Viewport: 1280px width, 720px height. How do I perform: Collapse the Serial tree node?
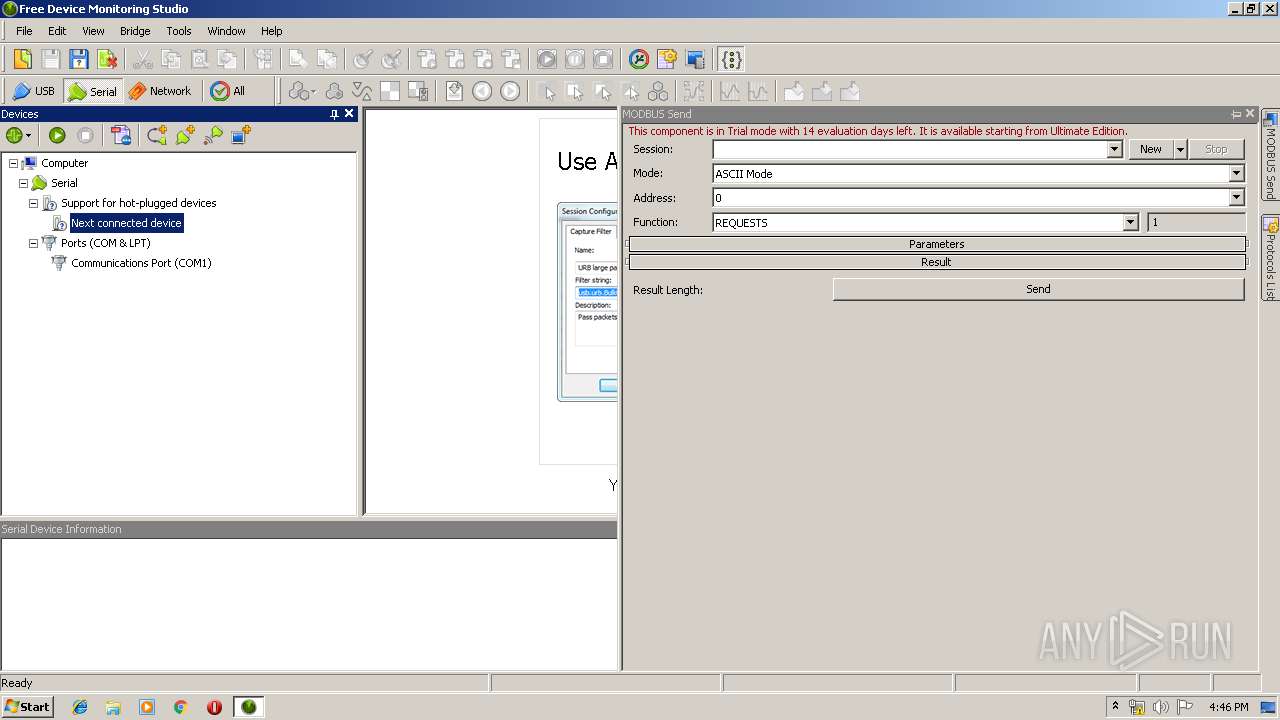coord(23,183)
